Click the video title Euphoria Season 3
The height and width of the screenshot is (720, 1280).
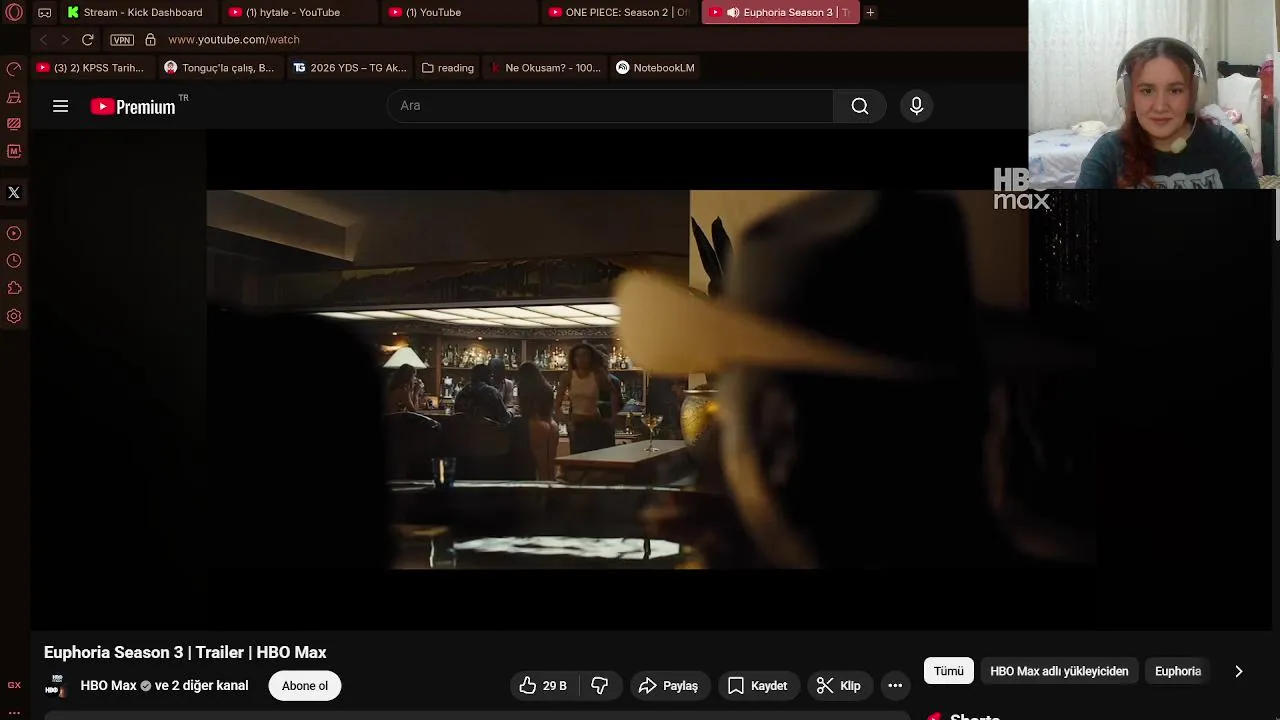pyautogui.click(x=185, y=652)
